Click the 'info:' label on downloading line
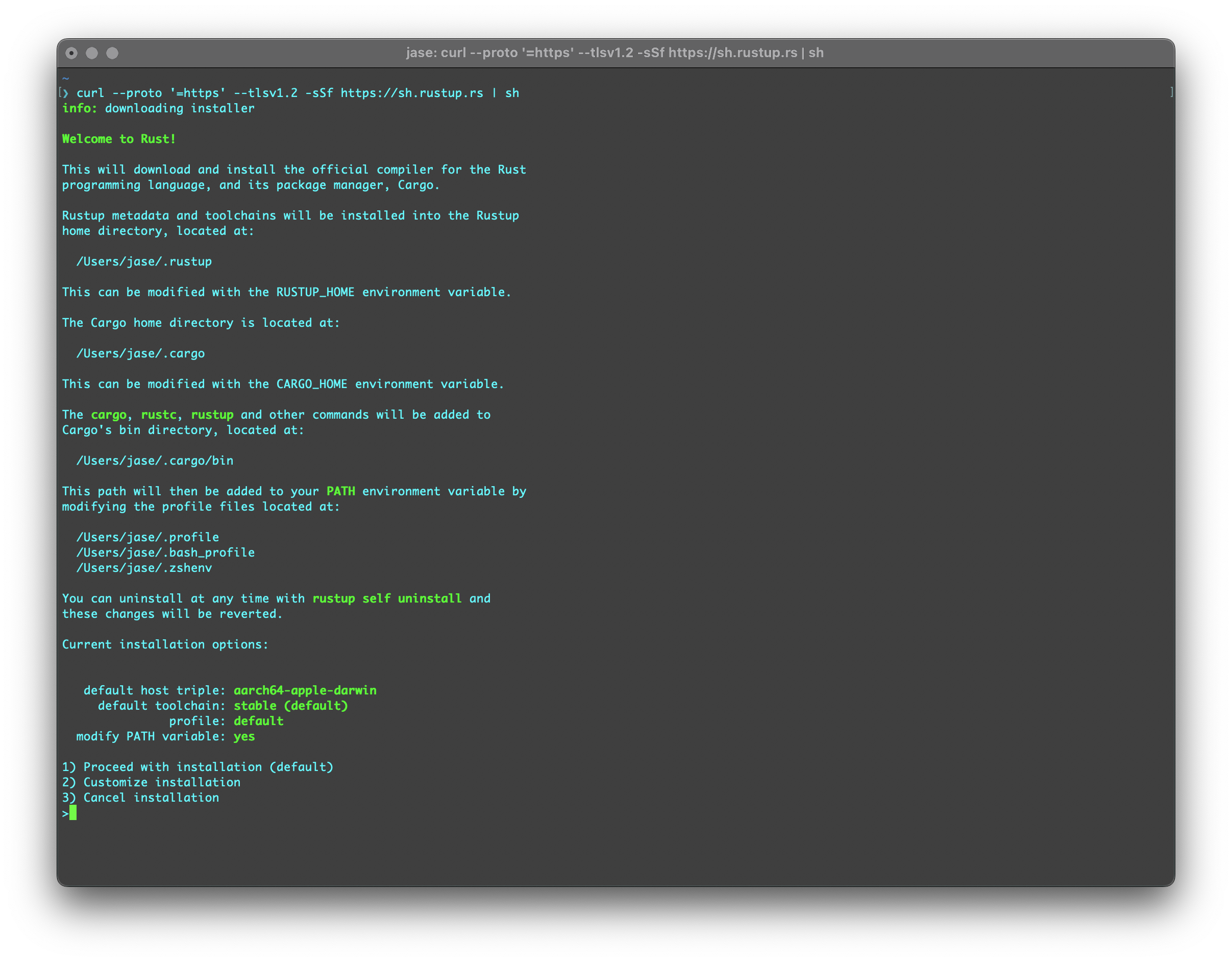Viewport: 1232px width, 962px height. pyautogui.click(x=80, y=108)
